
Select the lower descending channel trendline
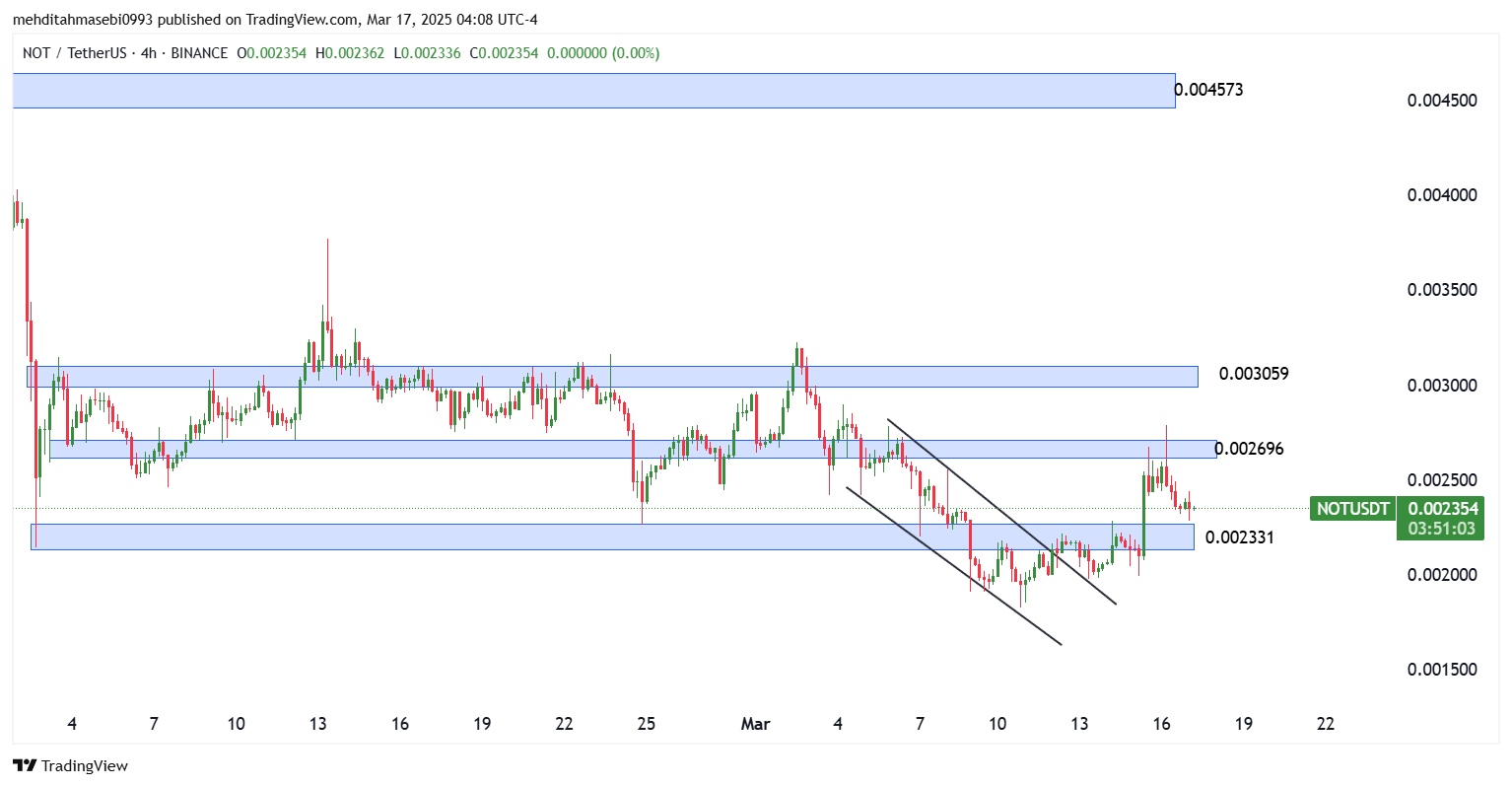[x=953, y=564]
